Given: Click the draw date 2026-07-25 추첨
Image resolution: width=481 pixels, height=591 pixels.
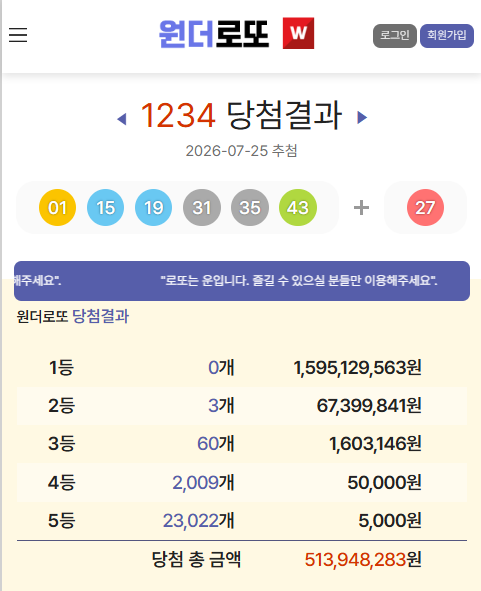Looking at the screenshot, I should pos(241,151).
